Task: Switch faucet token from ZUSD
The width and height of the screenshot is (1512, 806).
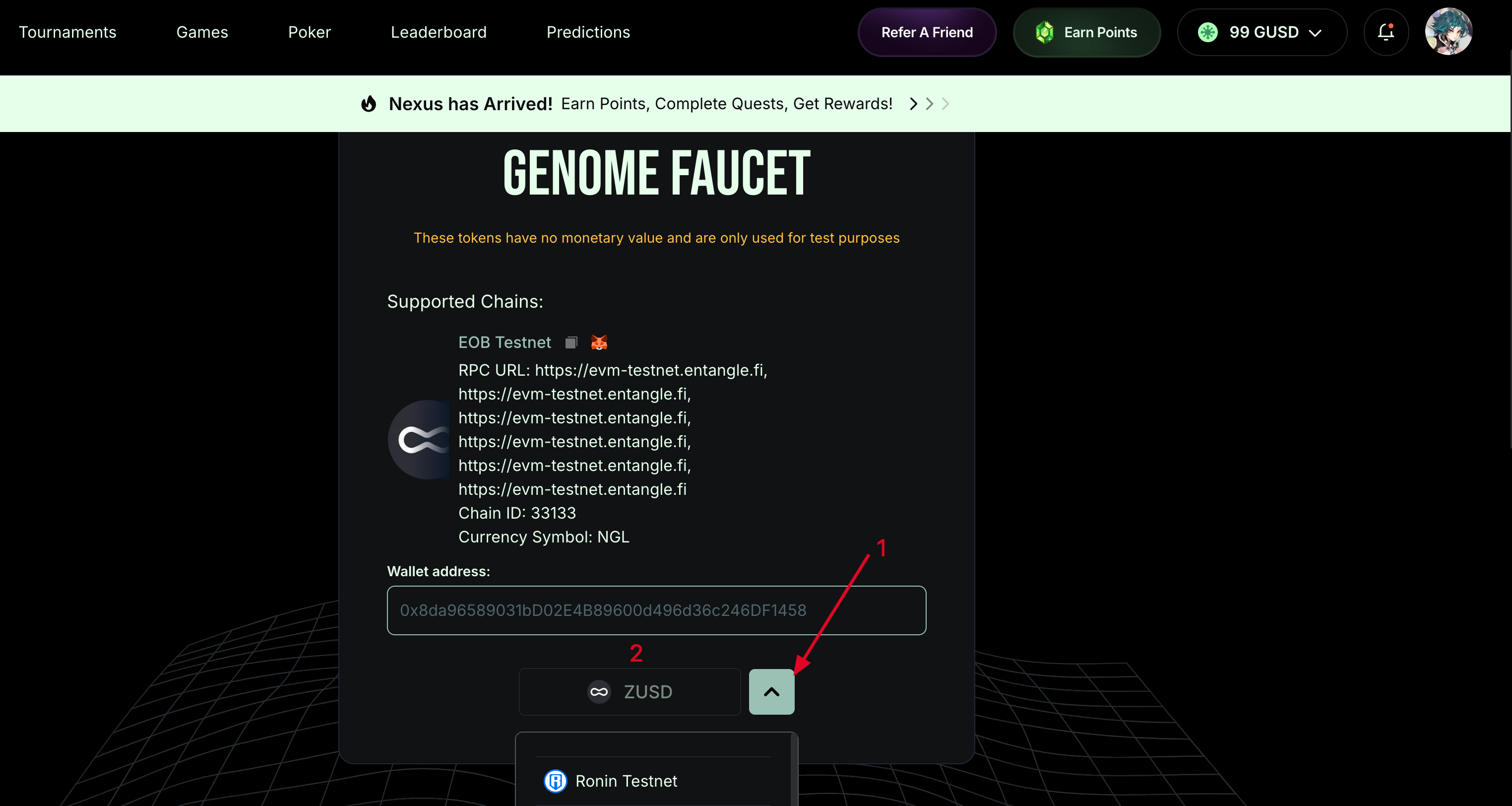Action: pos(629,691)
